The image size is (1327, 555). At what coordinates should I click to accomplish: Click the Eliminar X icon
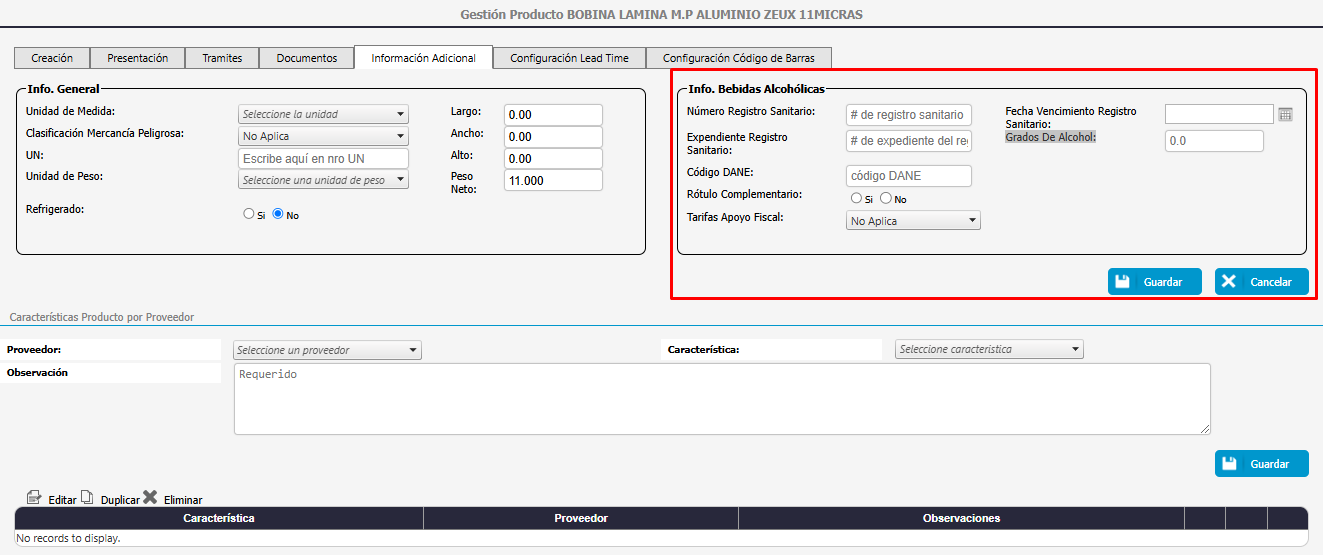[150, 498]
